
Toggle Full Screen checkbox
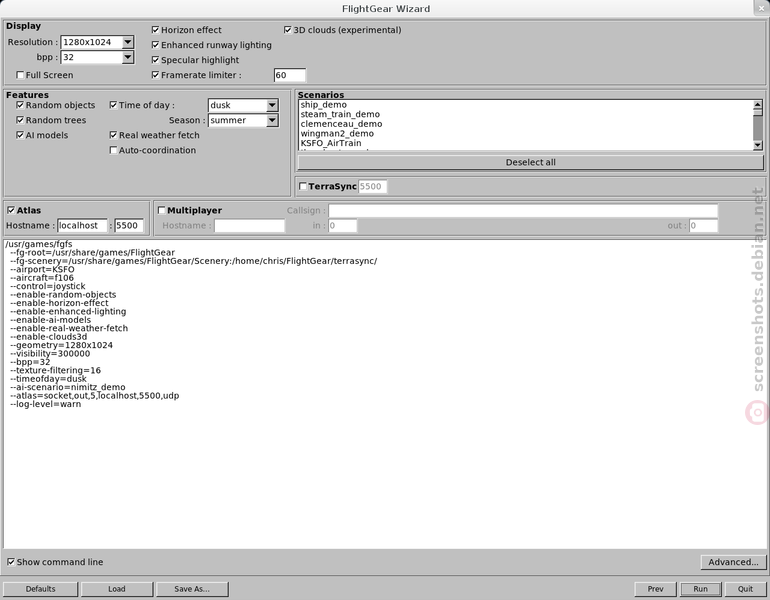20,75
